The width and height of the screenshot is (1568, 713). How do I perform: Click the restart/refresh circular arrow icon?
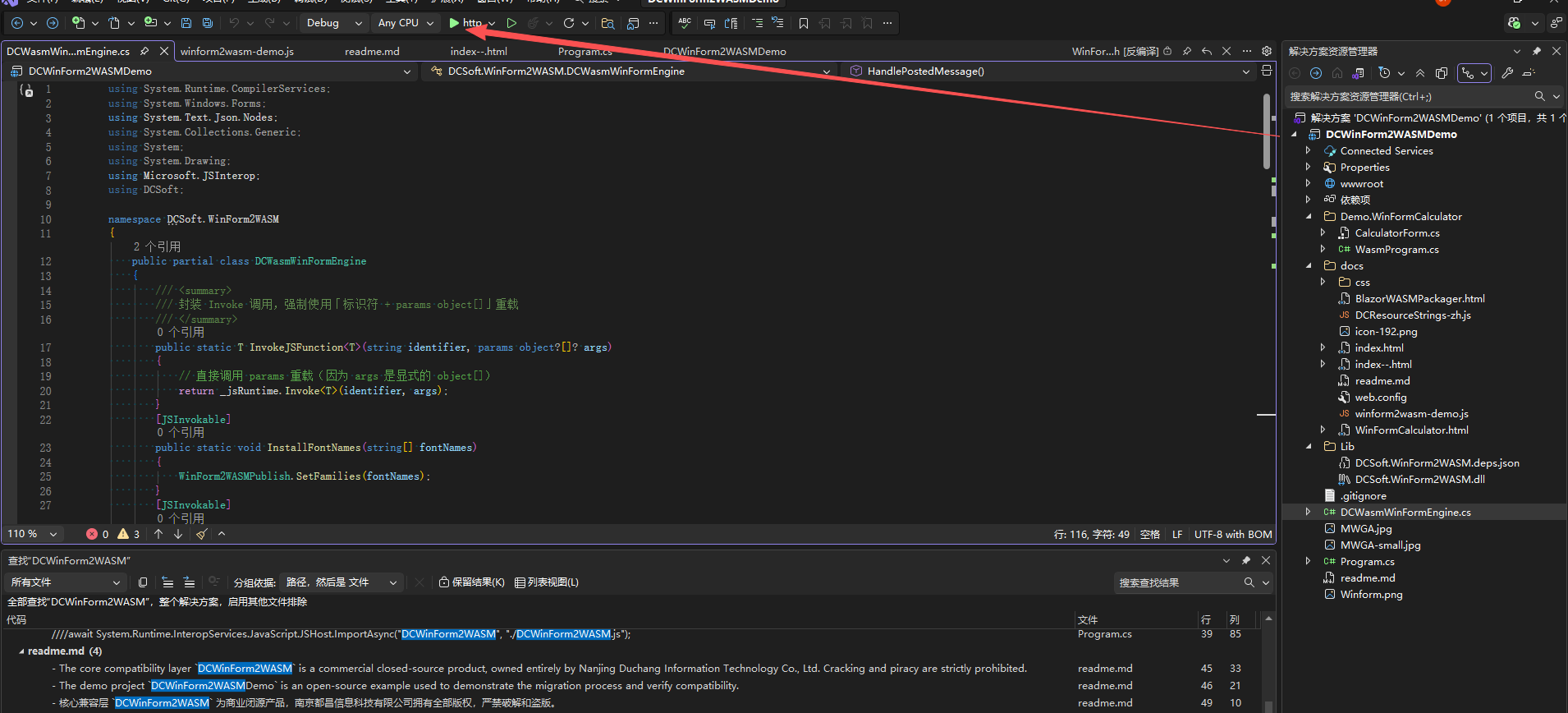pyautogui.click(x=569, y=23)
